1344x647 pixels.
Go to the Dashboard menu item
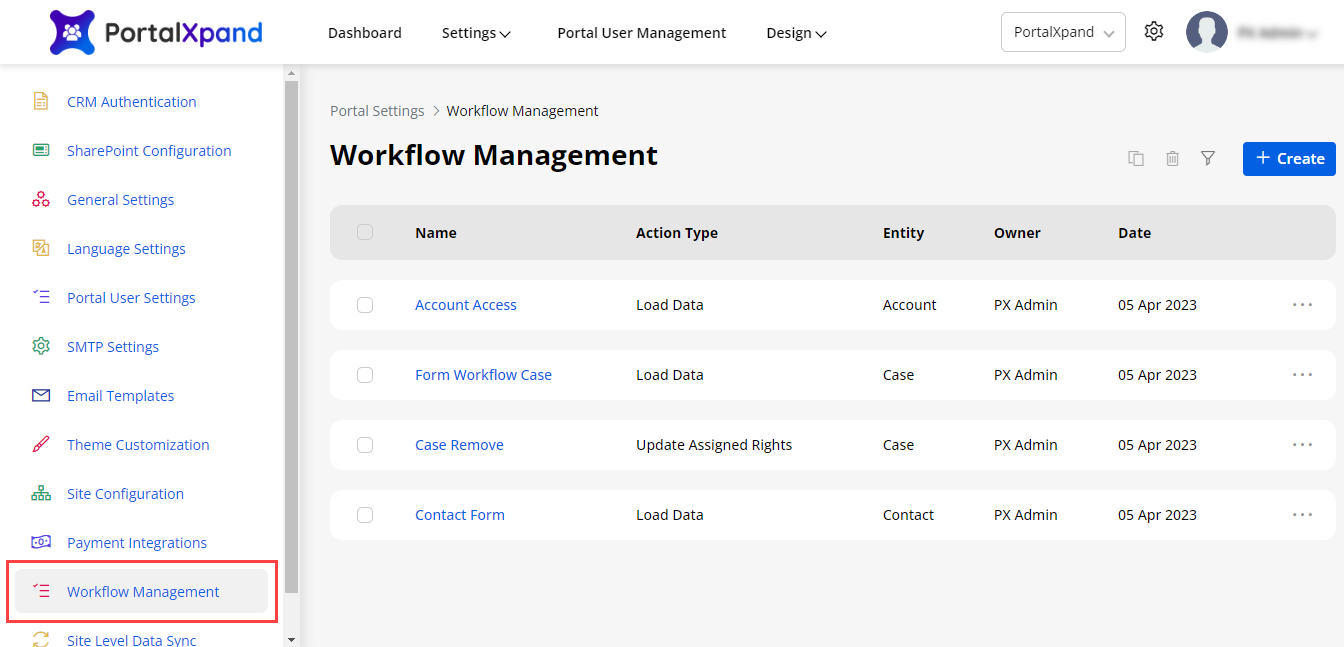[365, 33]
